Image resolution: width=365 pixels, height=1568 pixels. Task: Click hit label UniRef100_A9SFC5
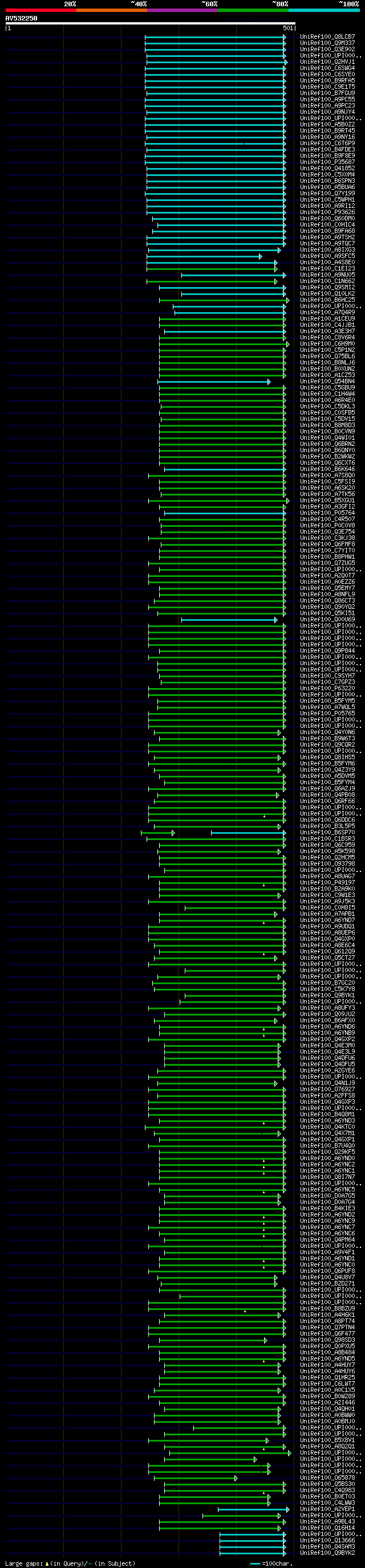pos(327,256)
